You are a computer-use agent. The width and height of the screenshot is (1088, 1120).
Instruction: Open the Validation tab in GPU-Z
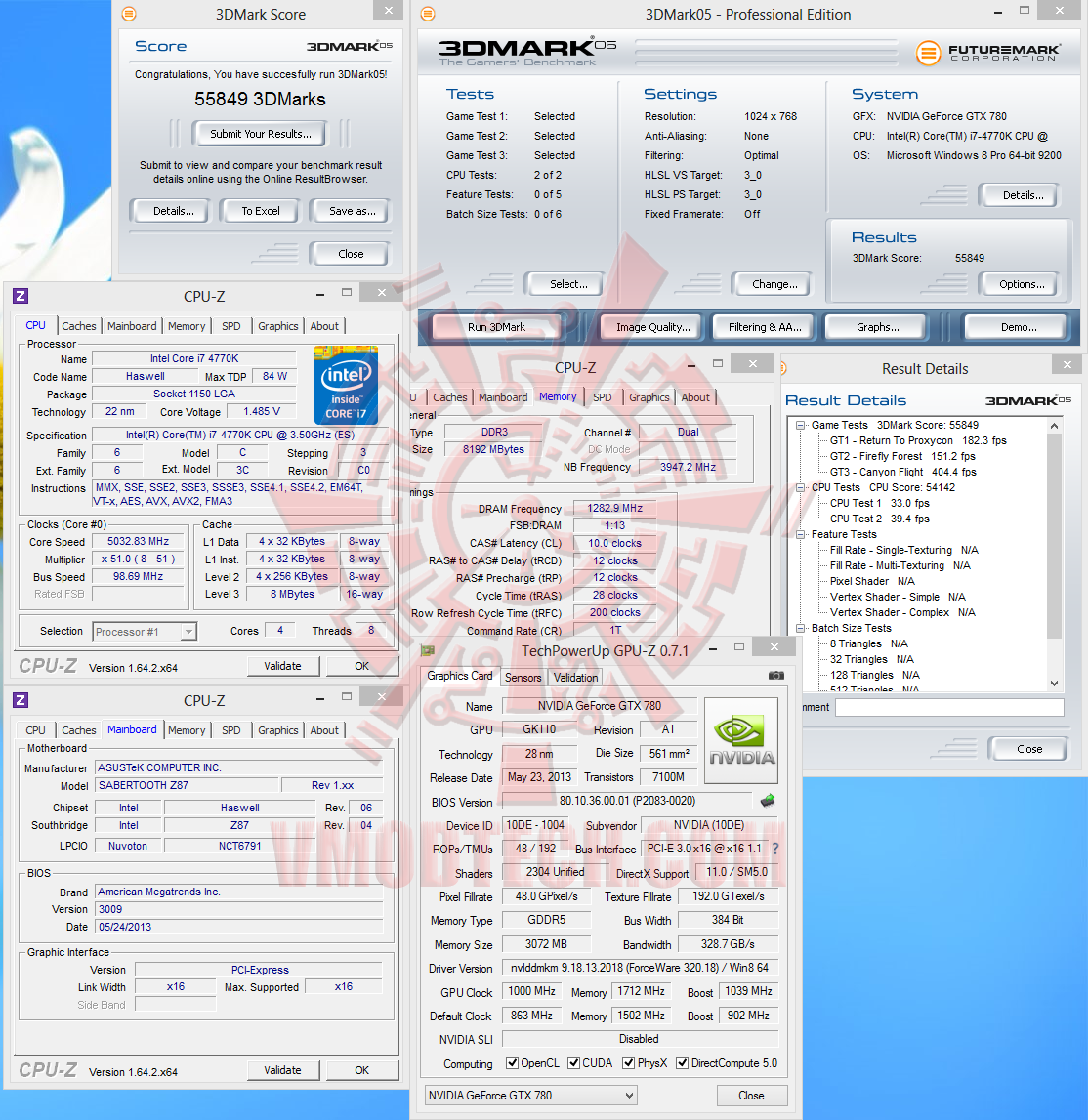point(575,677)
